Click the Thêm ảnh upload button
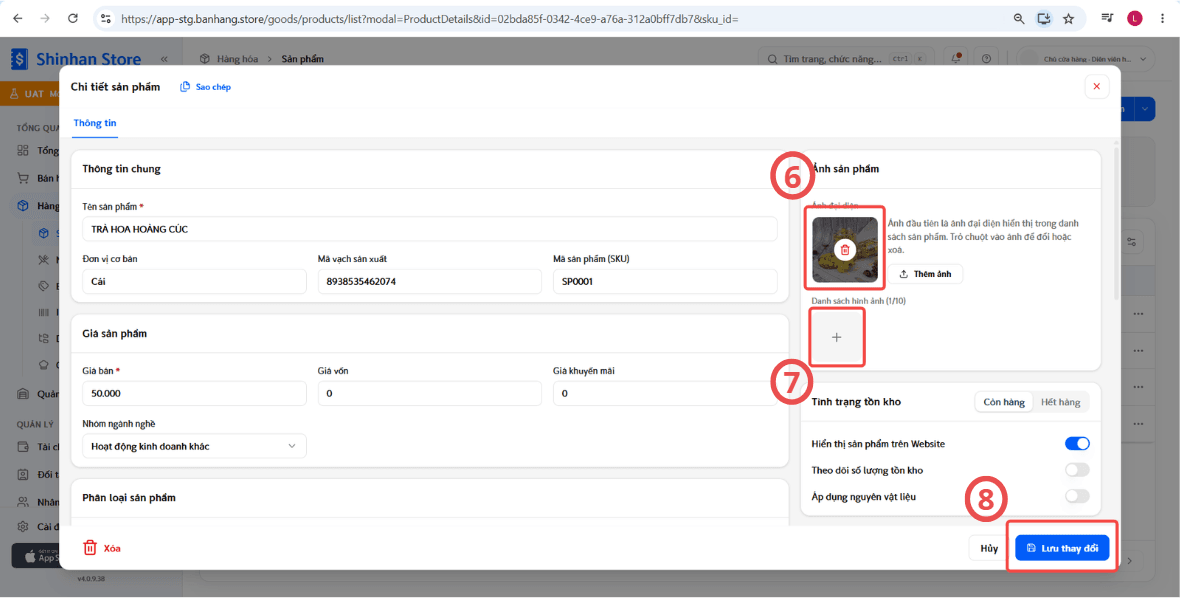This screenshot has height=598, width=1180. pos(925,275)
